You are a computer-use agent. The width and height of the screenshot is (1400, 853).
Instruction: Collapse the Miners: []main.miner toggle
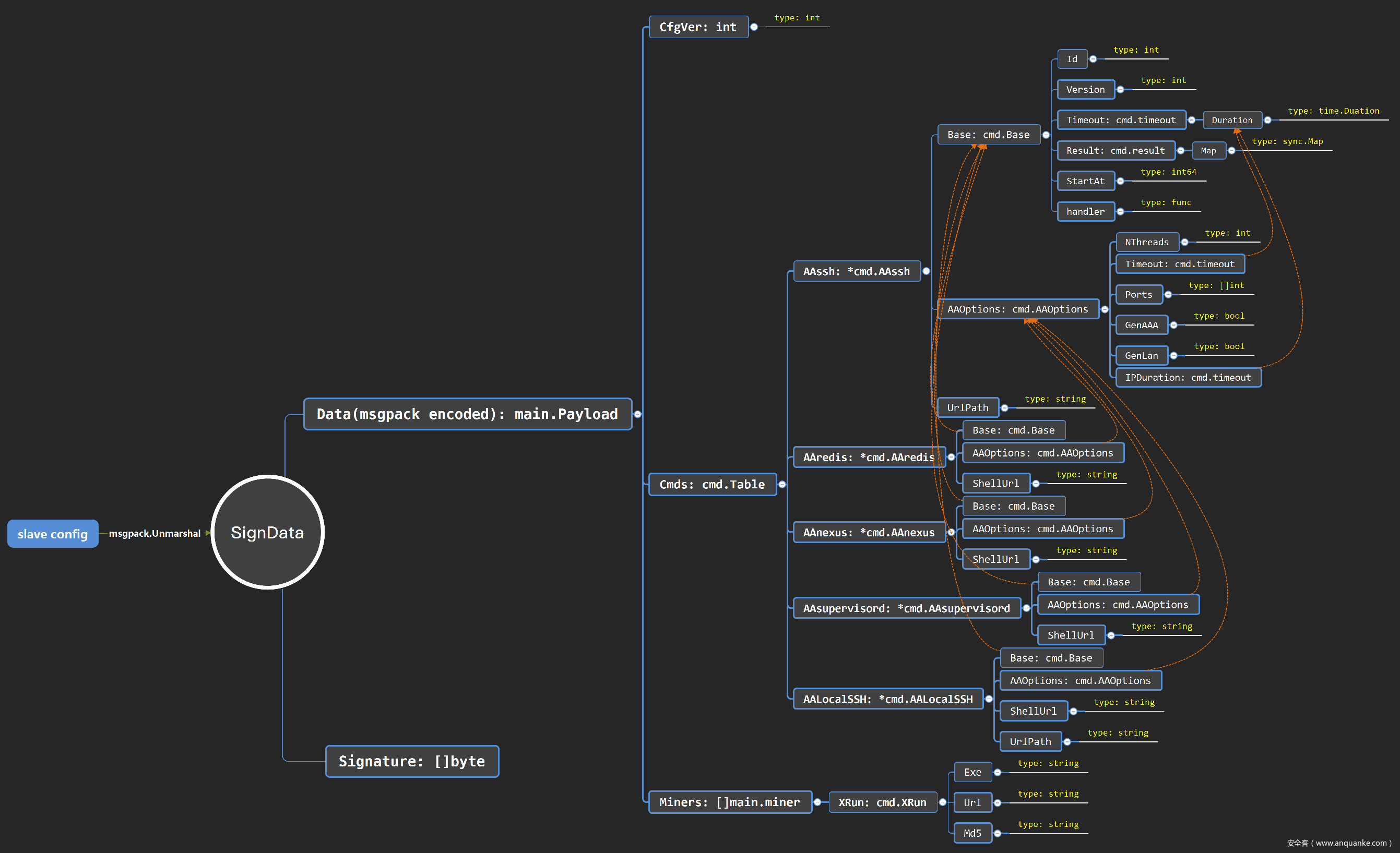(817, 802)
